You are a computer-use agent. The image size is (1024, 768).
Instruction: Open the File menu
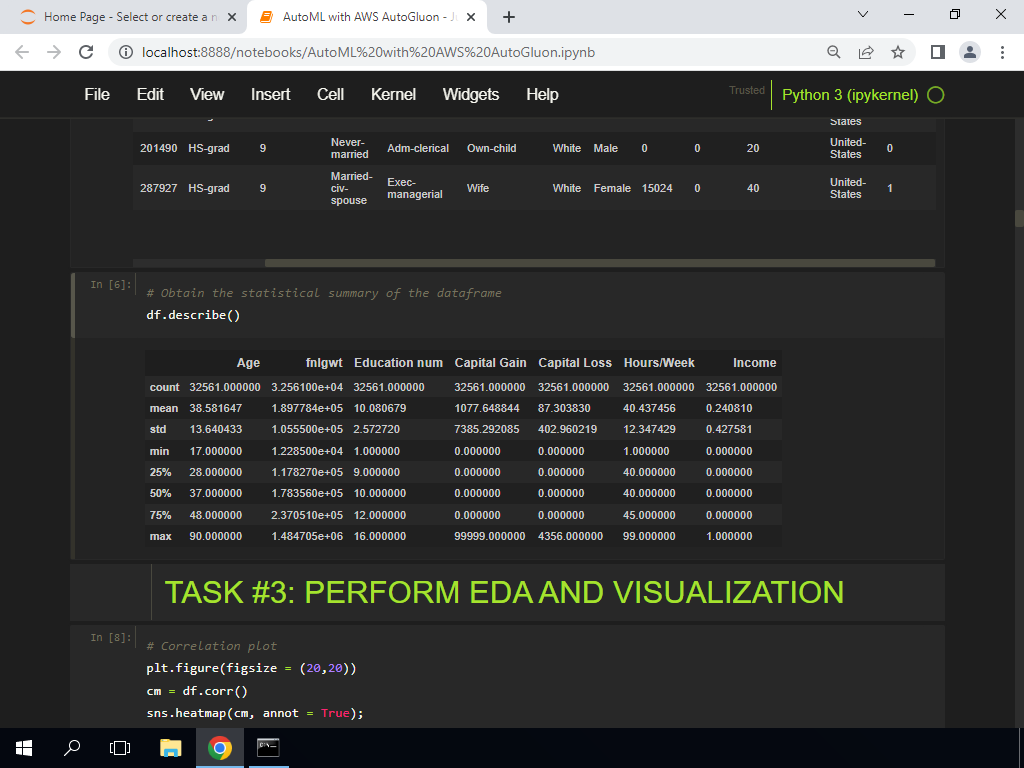click(x=97, y=95)
